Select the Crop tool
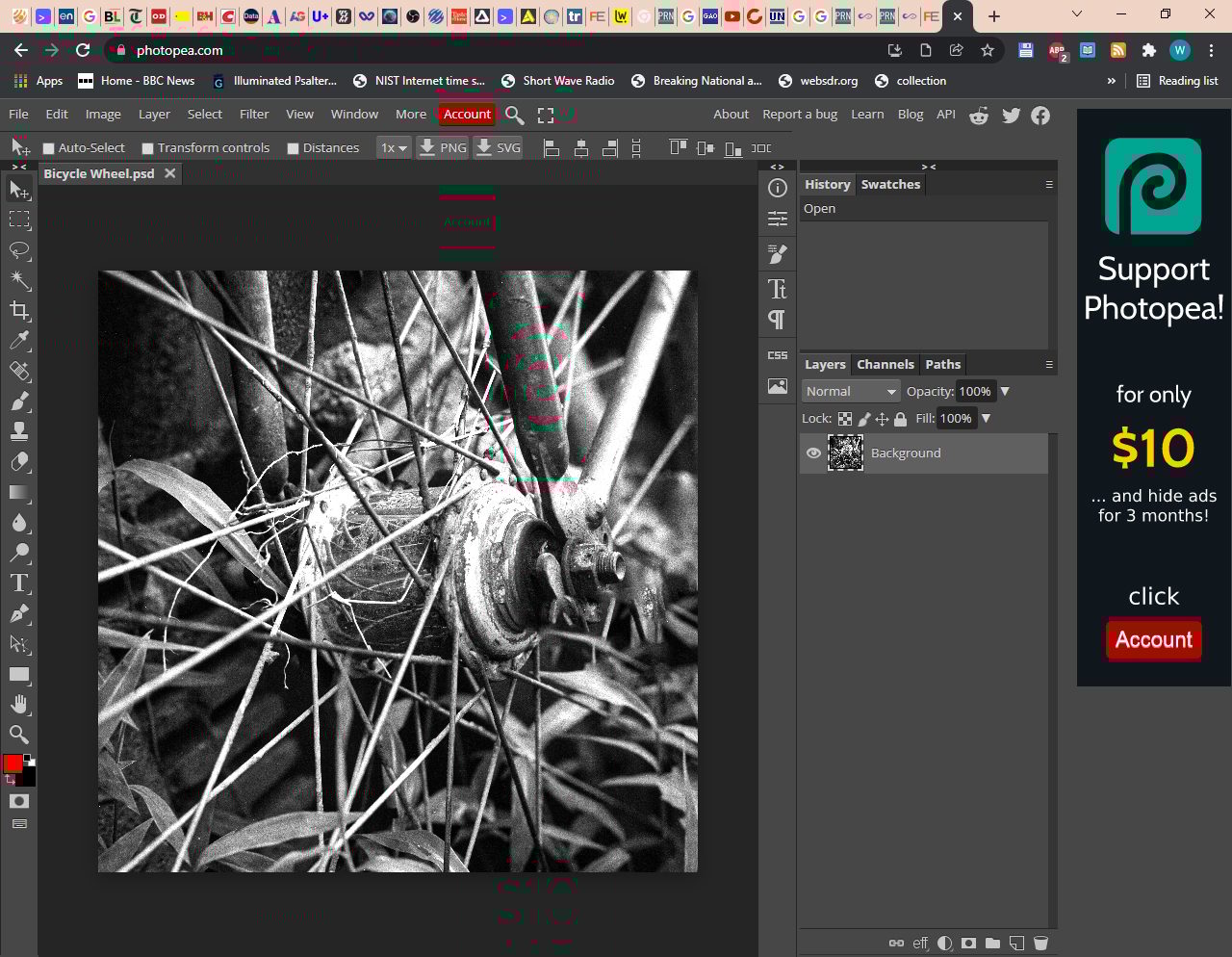Image resolution: width=1232 pixels, height=957 pixels. [x=19, y=311]
